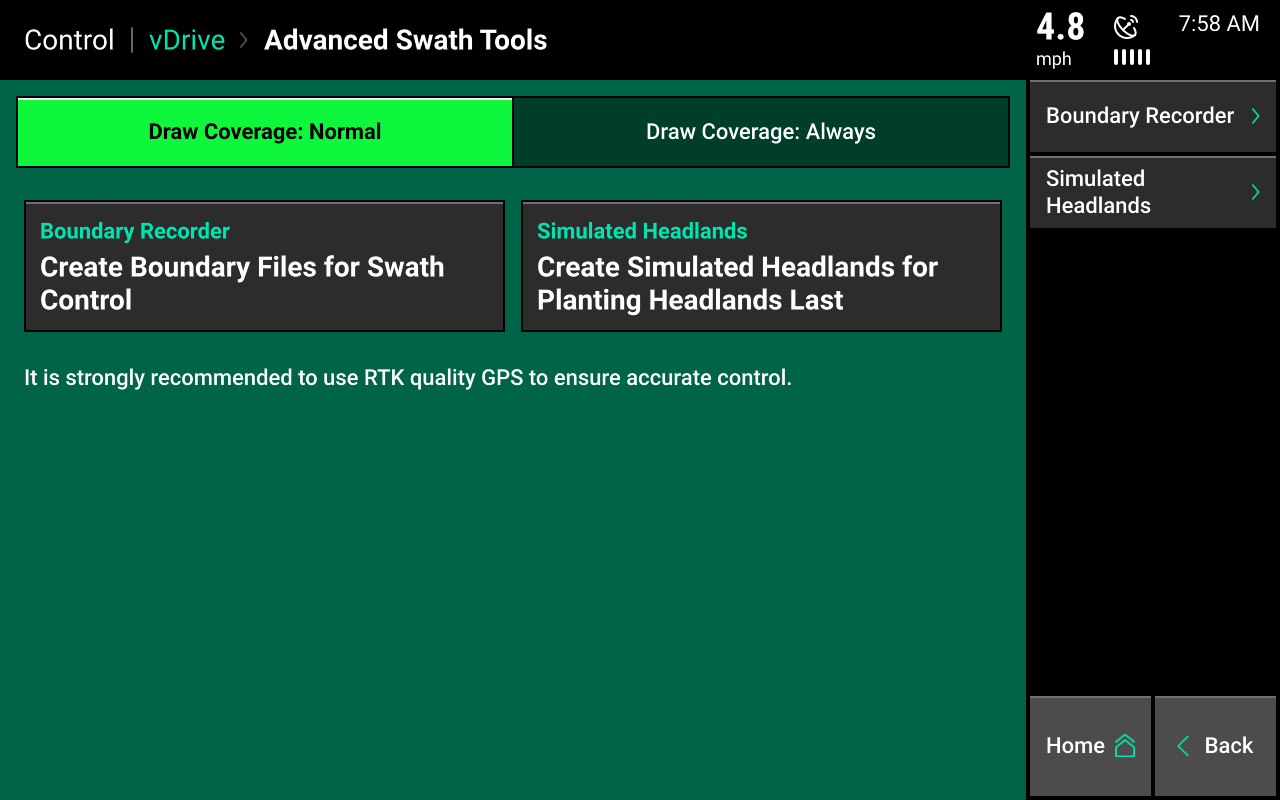Image resolution: width=1280 pixels, height=800 pixels.
Task: Go Back to previous screen
Action: [1215, 746]
